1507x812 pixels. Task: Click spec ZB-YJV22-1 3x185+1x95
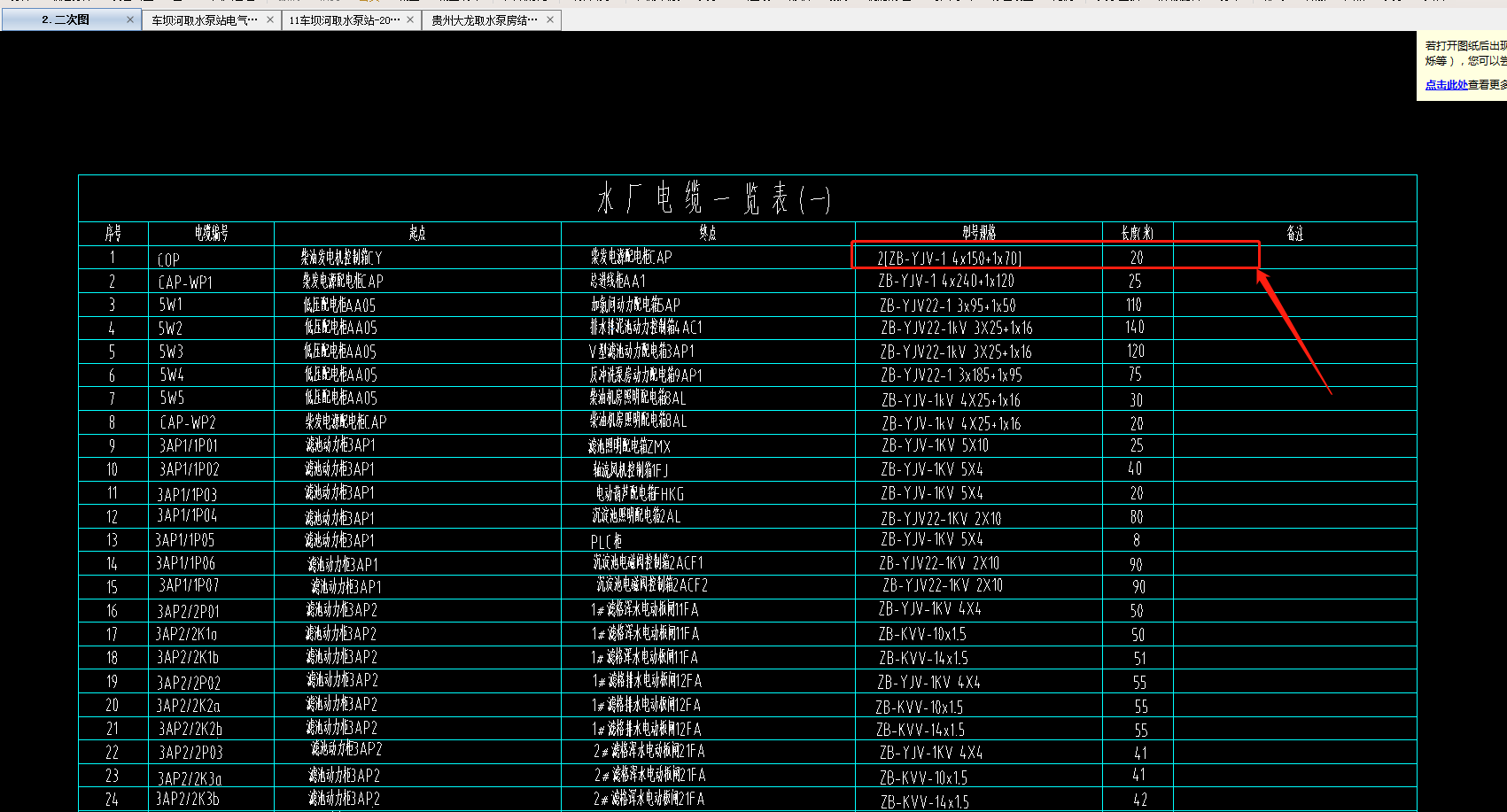coord(952,375)
